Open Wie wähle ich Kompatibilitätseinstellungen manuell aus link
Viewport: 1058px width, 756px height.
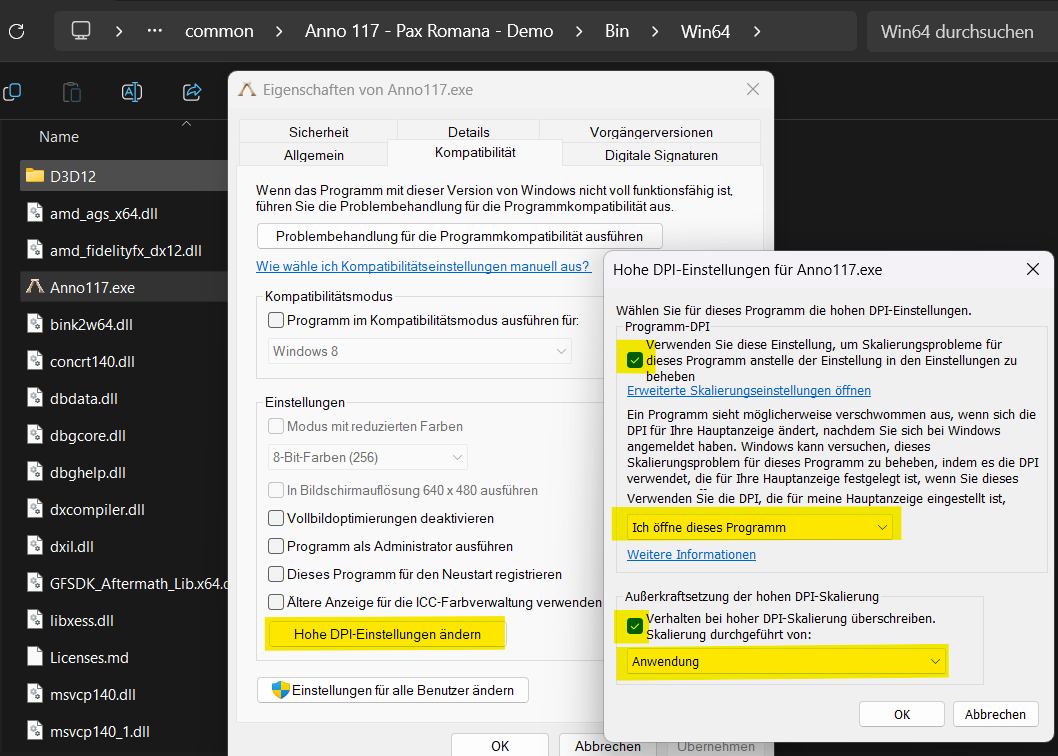[424, 266]
